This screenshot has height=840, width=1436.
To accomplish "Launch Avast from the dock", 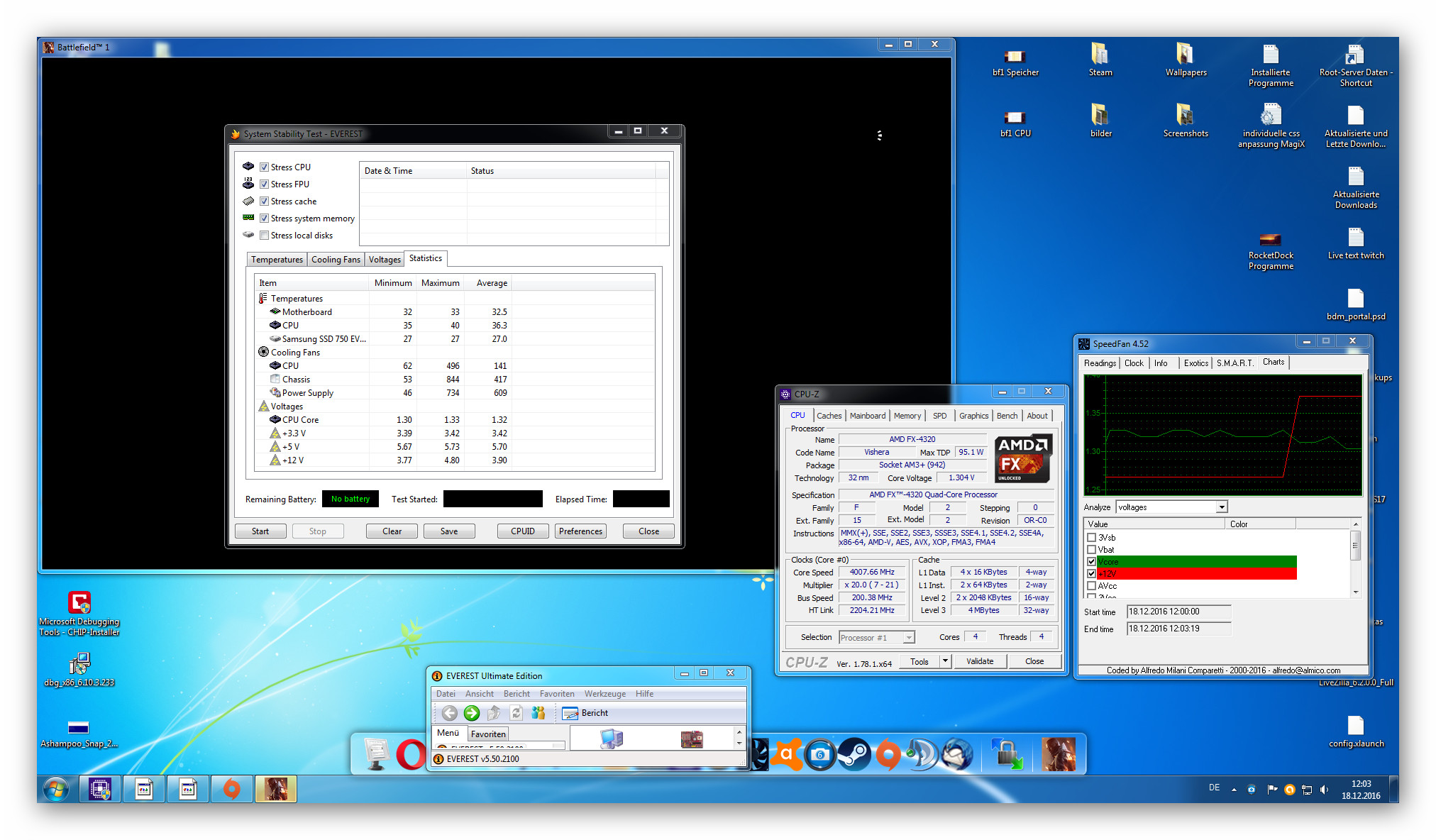I will 786,754.
